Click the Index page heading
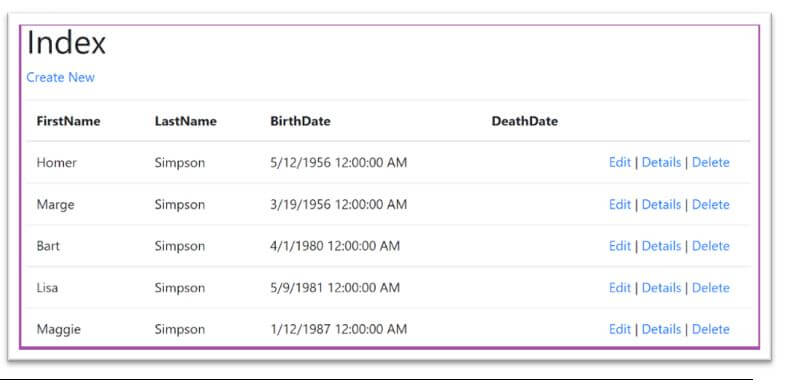 (x=66, y=43)
